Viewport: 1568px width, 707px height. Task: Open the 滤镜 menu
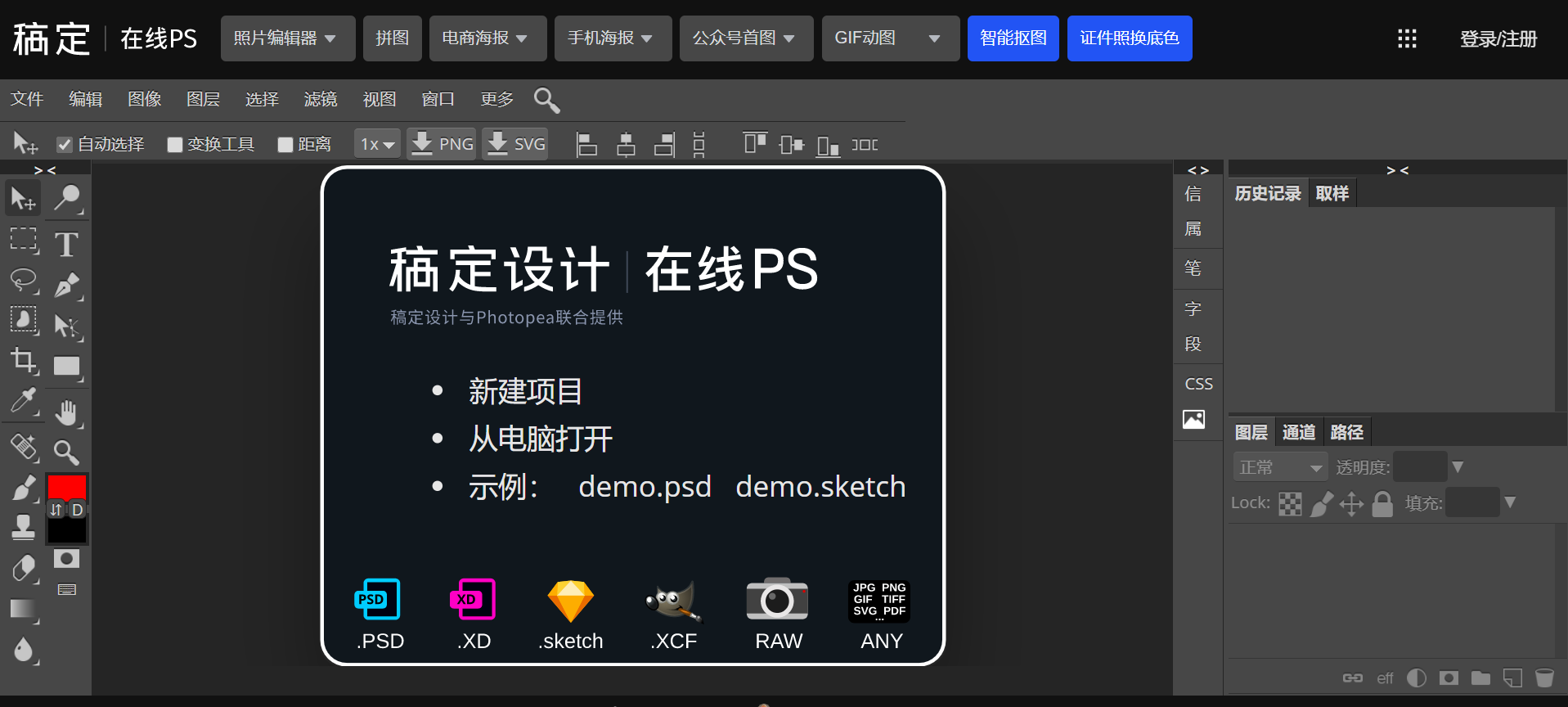[321, 99]
